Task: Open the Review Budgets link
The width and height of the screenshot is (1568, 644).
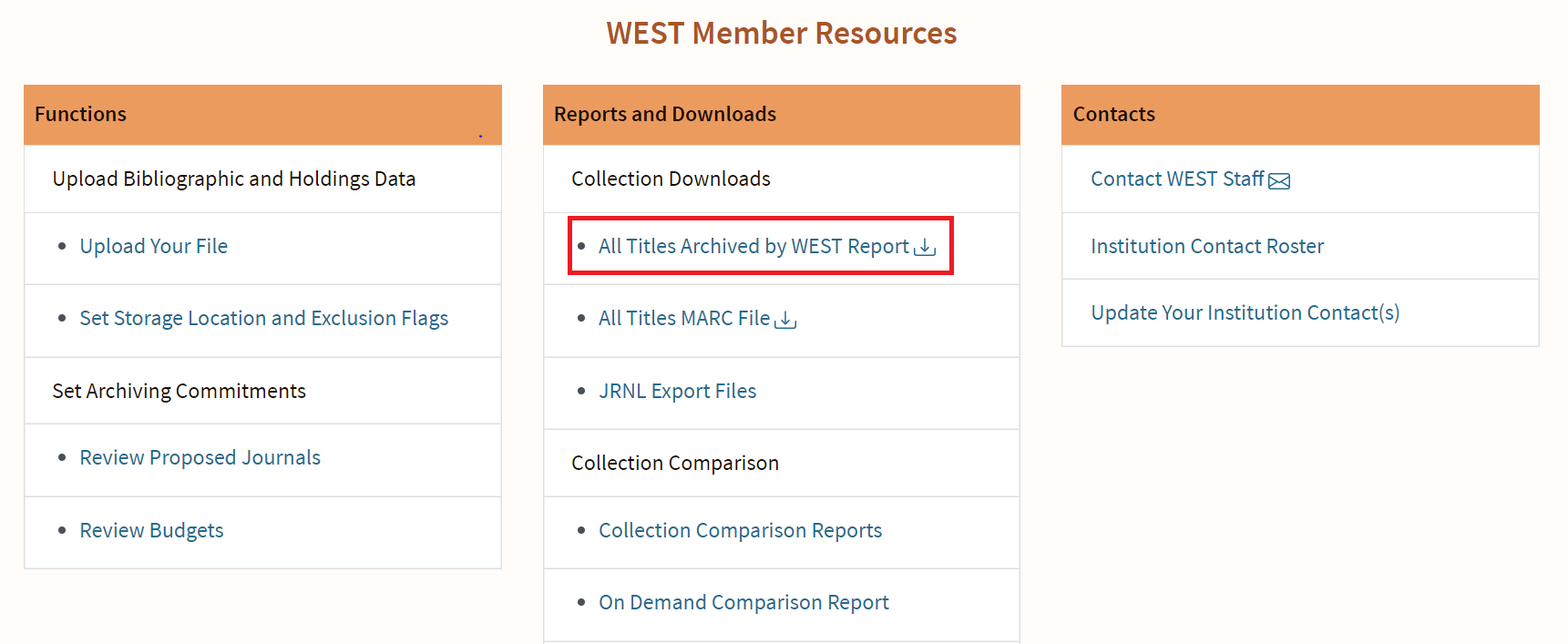Action: tap(151, 530)
